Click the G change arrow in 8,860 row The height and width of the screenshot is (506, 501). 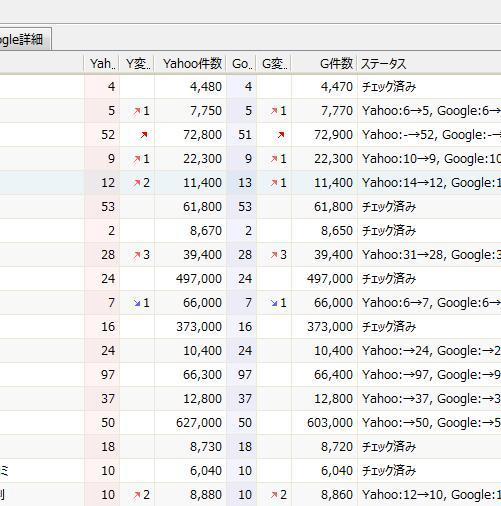tap(274, 495)
